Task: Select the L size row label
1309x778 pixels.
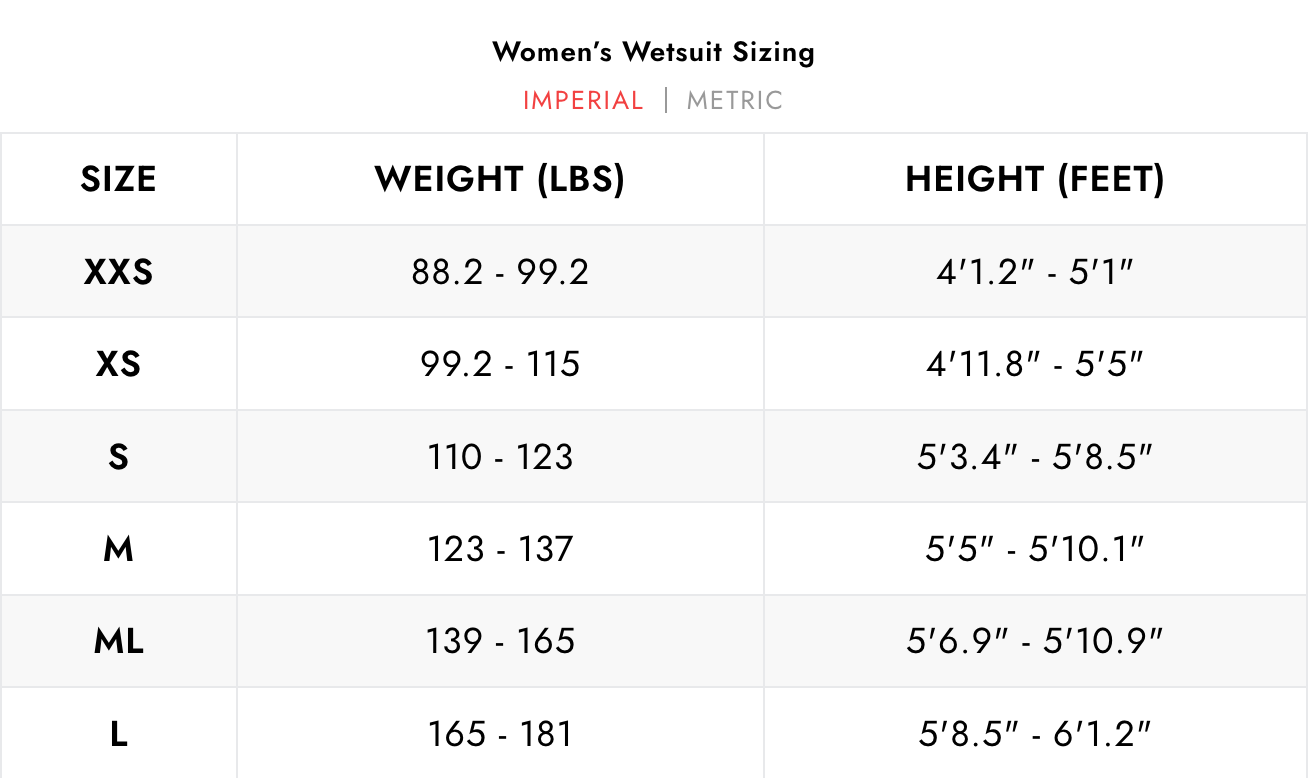Action: click(x=118, y=735)
